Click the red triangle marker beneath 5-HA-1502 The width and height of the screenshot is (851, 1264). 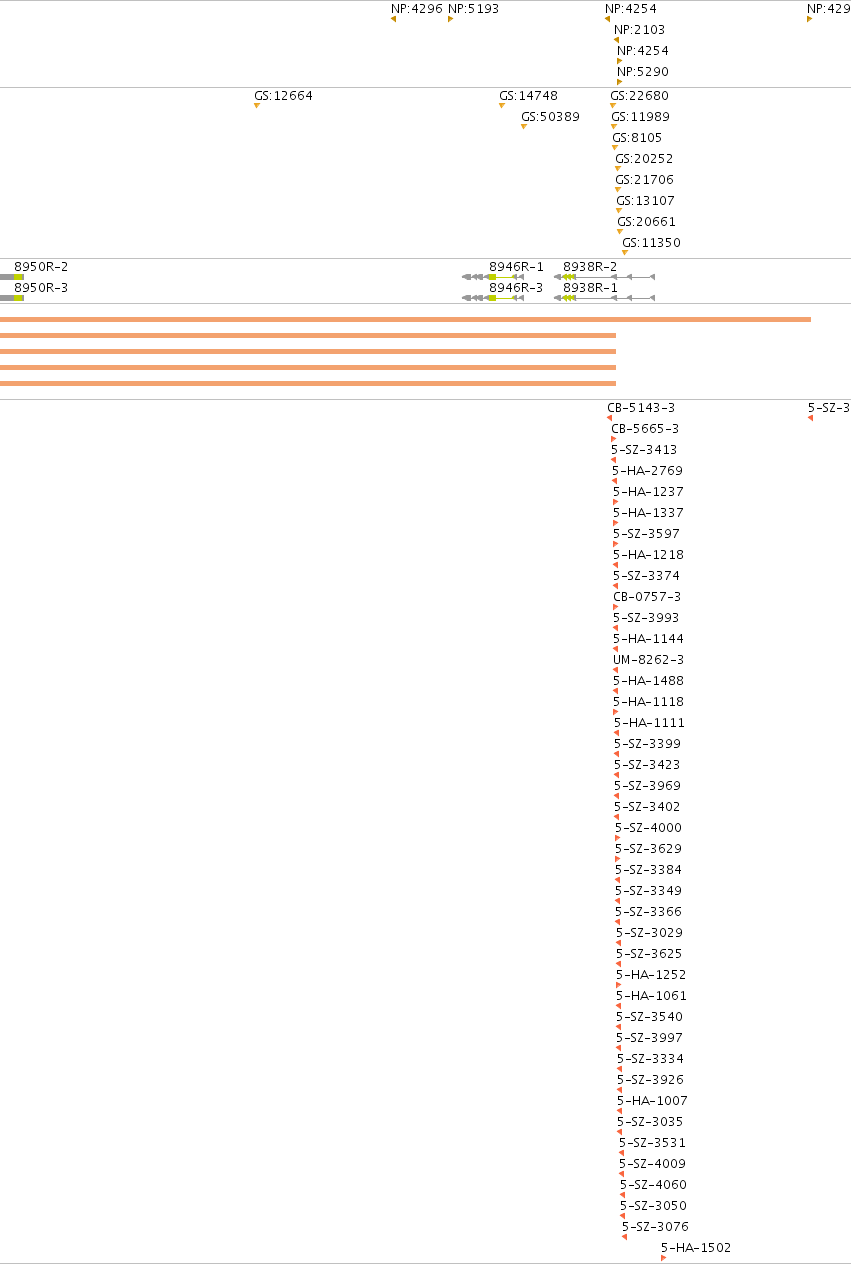tap(663, 1258)
